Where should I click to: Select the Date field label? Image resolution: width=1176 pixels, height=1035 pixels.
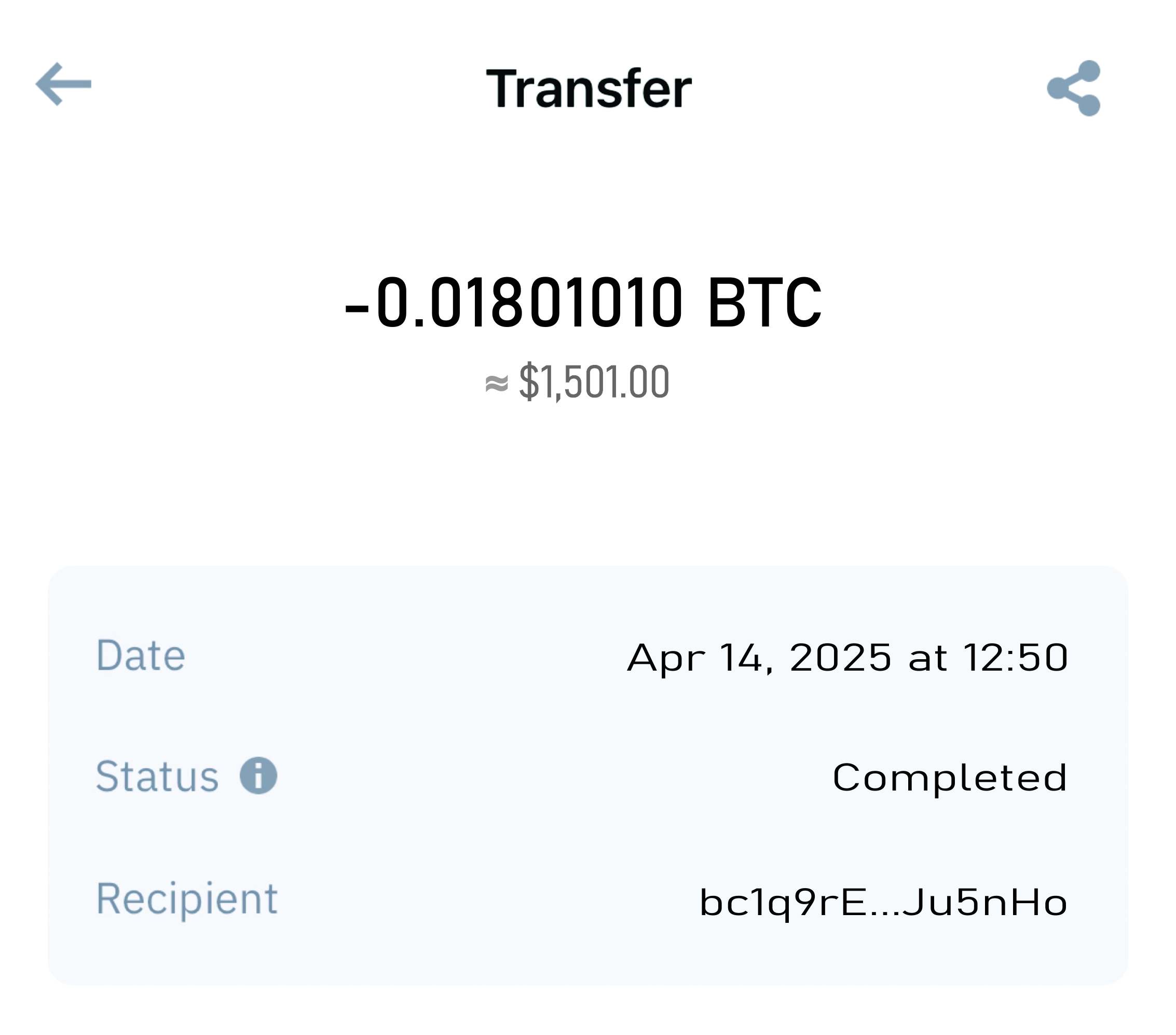point(141,655)
